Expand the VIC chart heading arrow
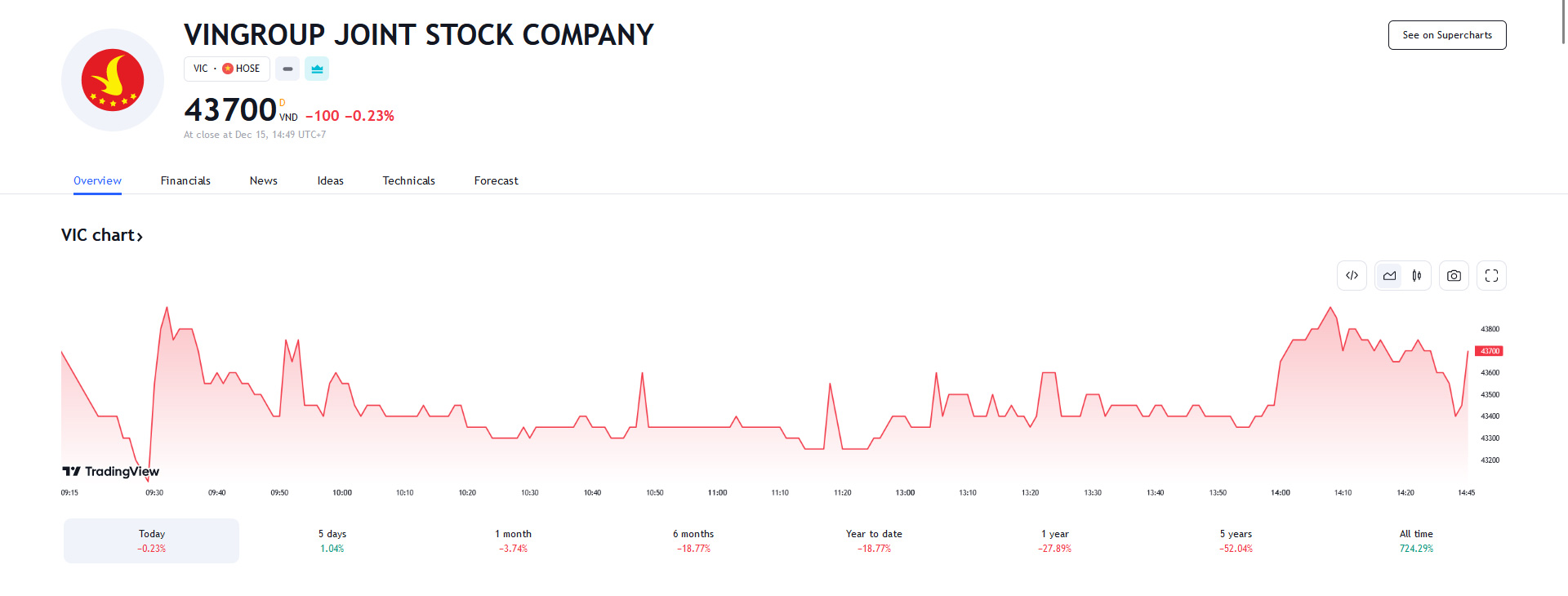The width and height of the screenshot is (1568, 596). click(140, 237)
